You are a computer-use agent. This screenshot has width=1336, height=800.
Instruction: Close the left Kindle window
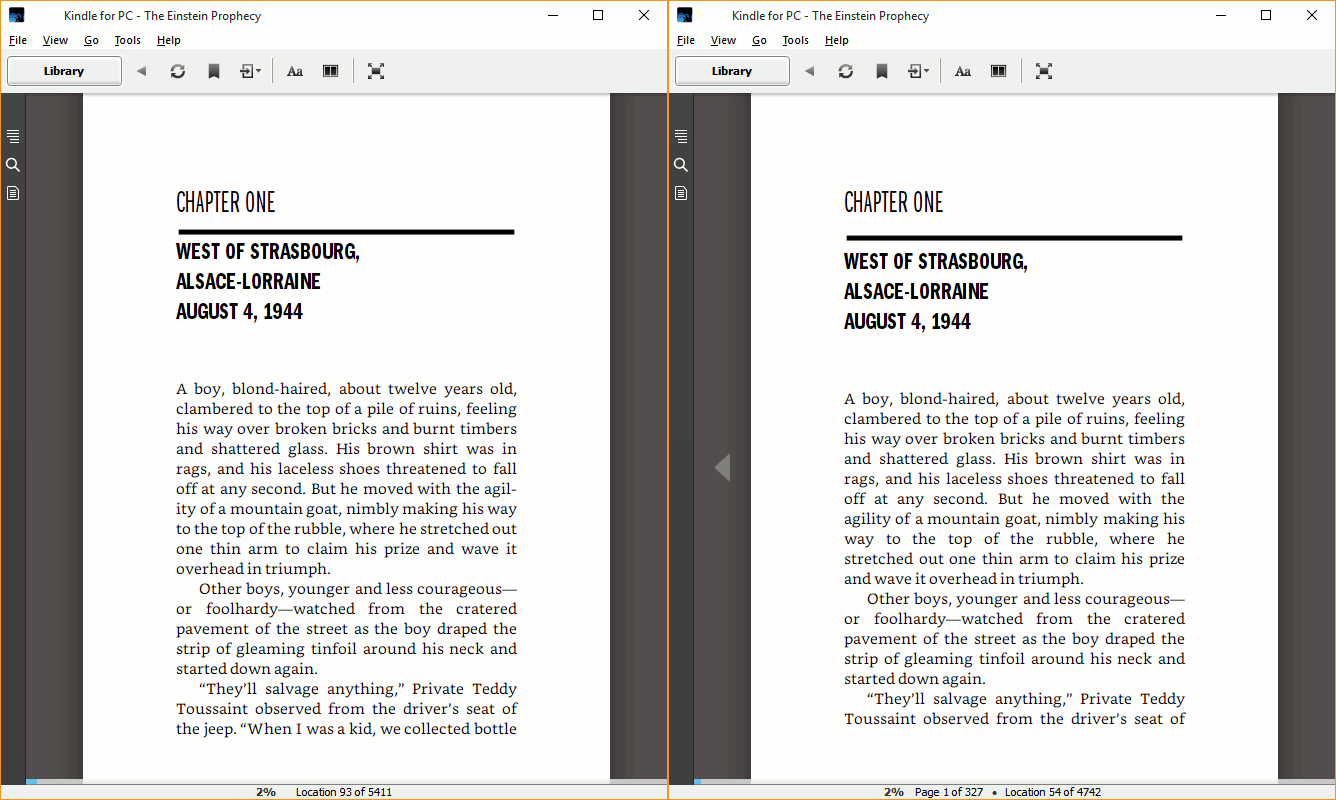644,15
